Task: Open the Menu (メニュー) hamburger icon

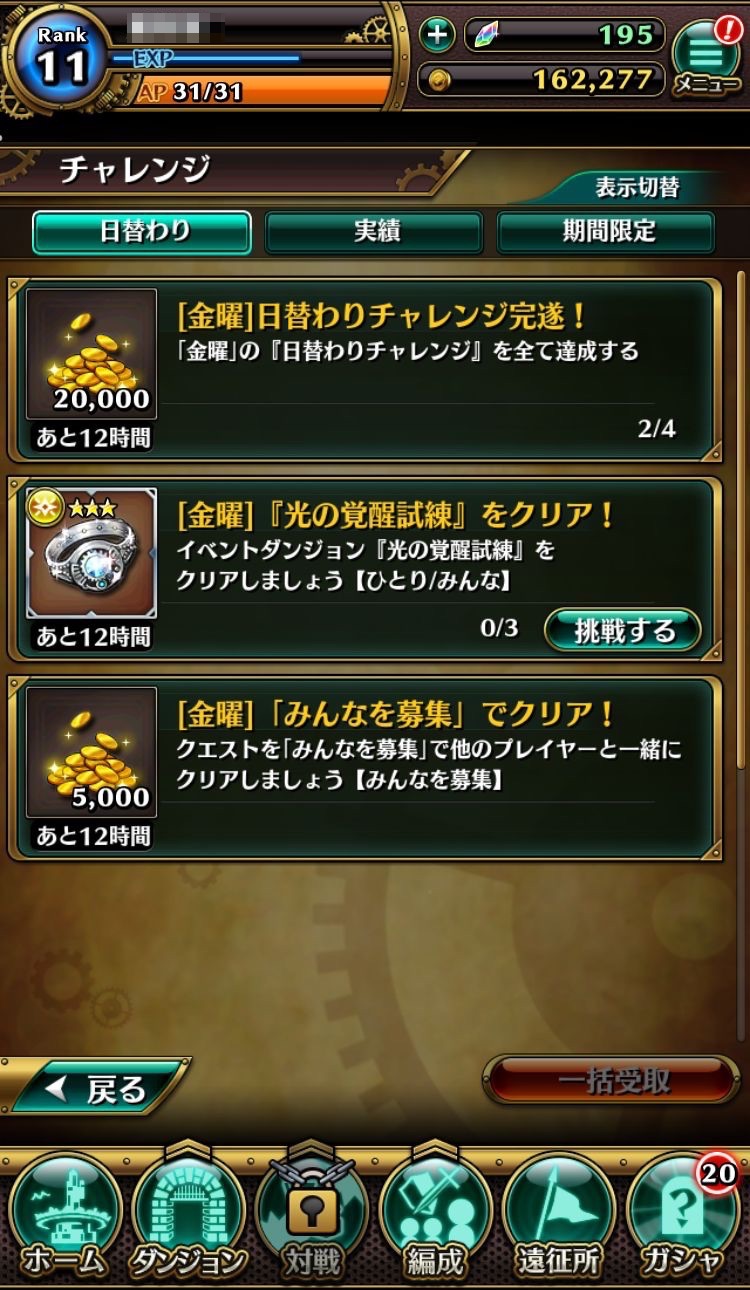Action: coord(707,56)
